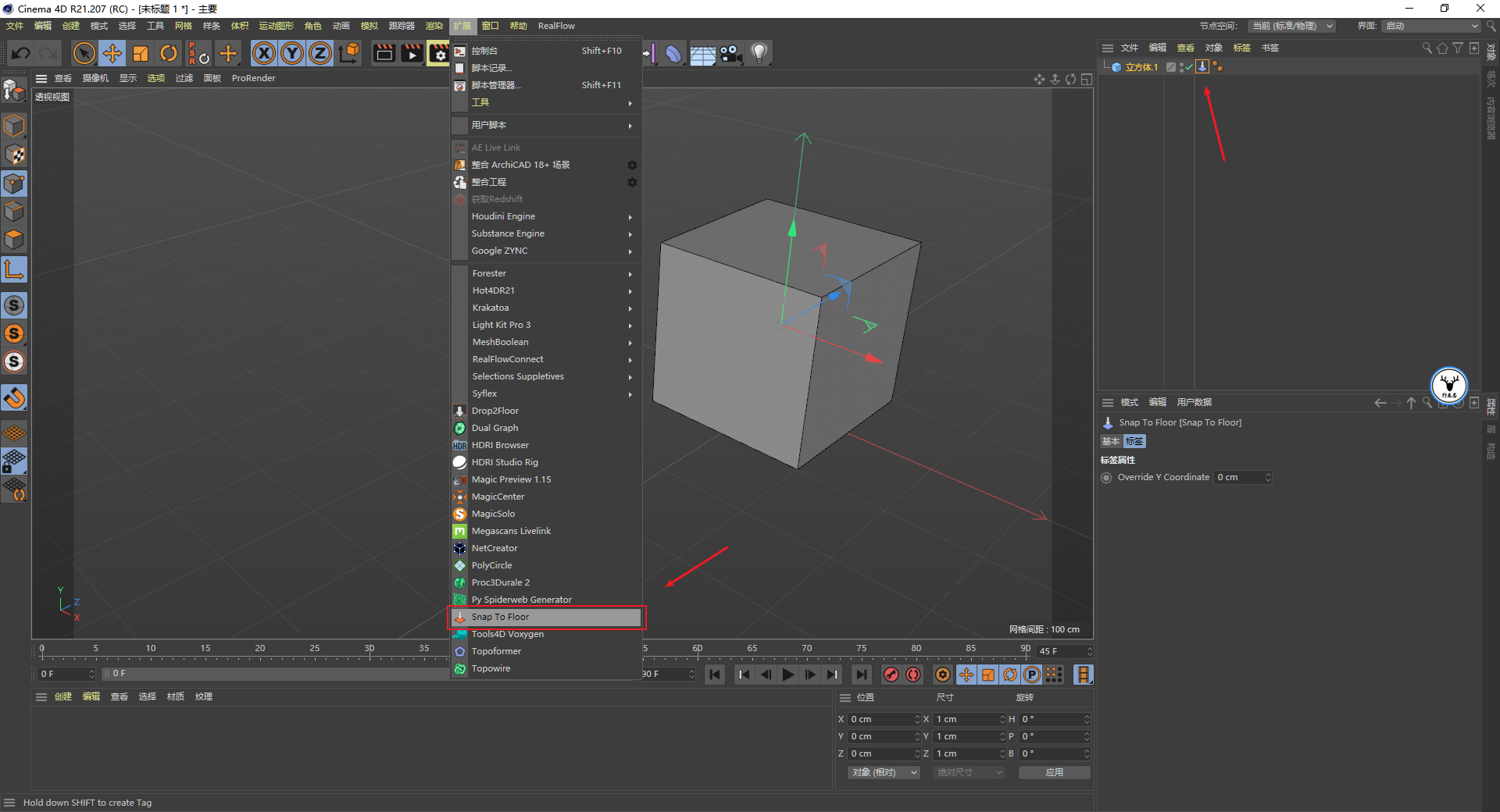Expand the 用户脚本 submenu
1500x812 pixels.
coord(546,125)
